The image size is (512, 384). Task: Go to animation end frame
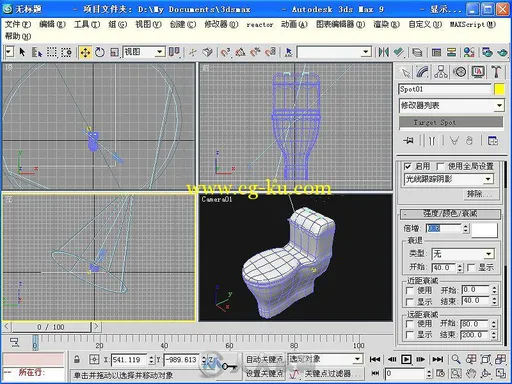pyautogui.click(x=438, y=359)
